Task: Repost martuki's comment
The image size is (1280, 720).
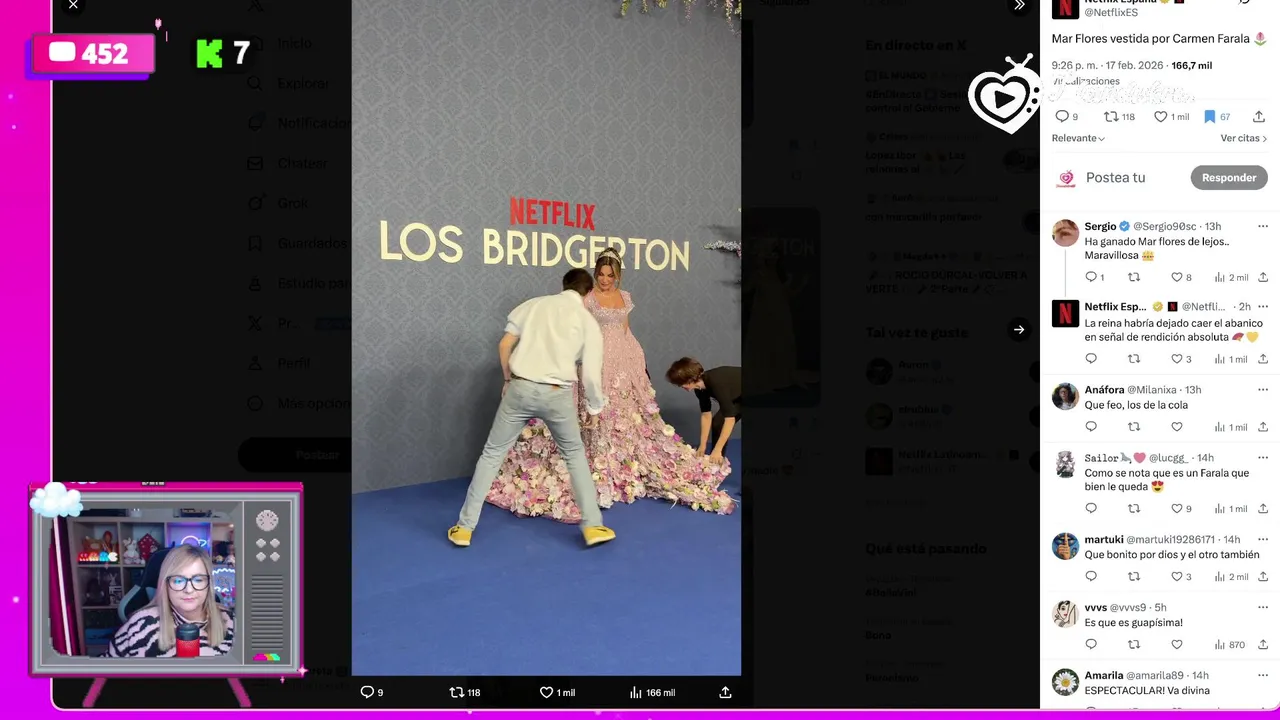Action: (1134, 577)
